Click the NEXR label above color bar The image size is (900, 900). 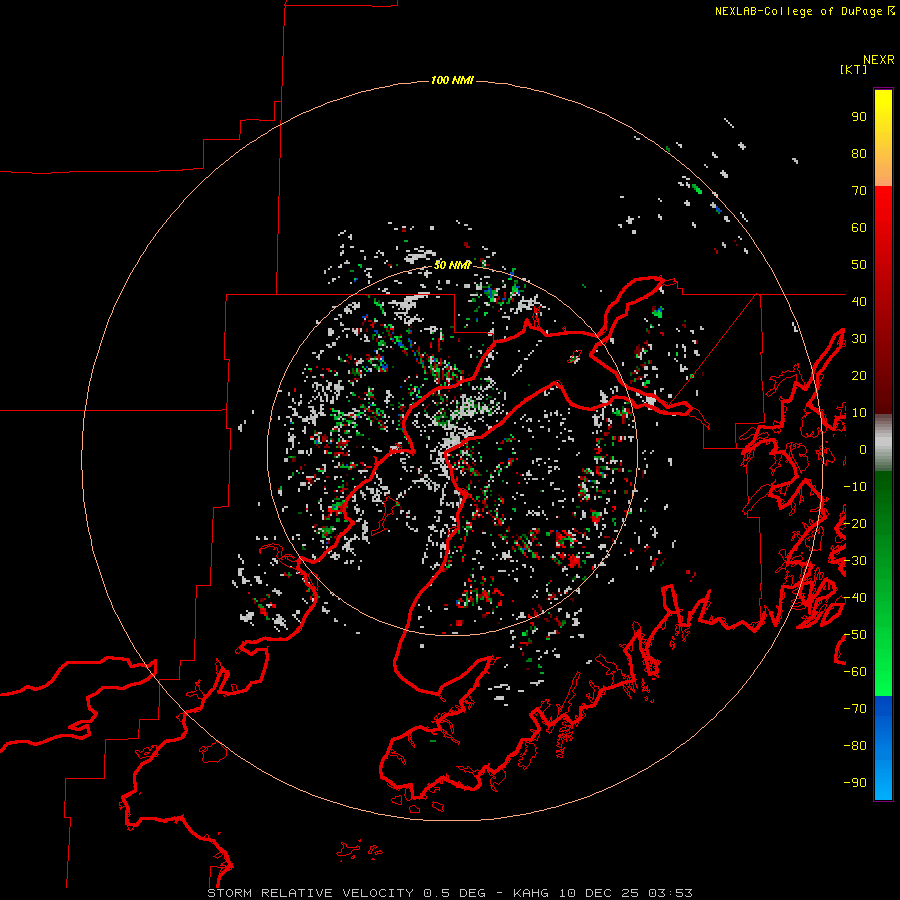[x=878, y=60]
